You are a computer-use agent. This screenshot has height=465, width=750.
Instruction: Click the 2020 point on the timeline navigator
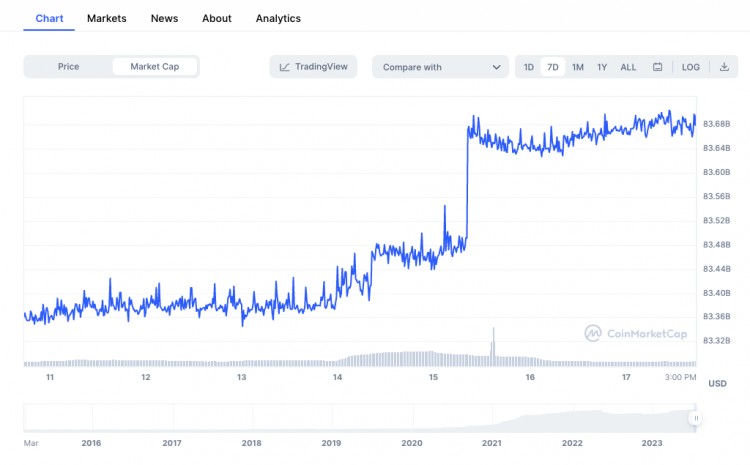click(411, 442)
